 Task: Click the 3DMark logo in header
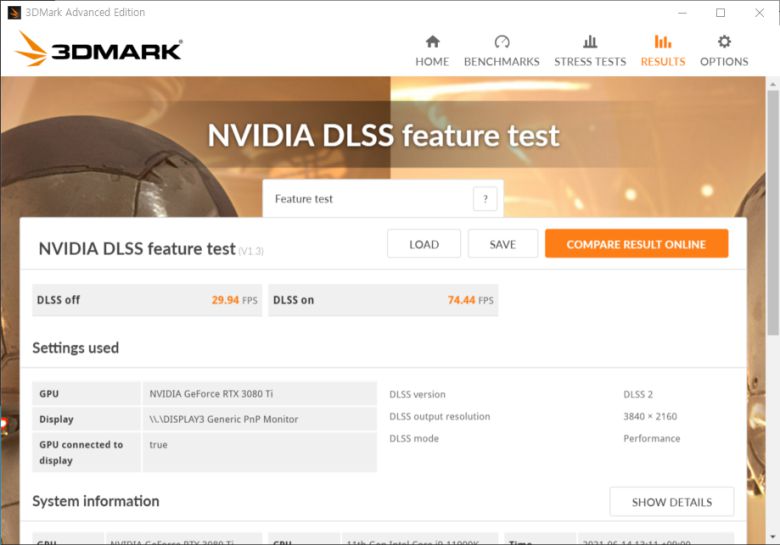click(98, 49)
